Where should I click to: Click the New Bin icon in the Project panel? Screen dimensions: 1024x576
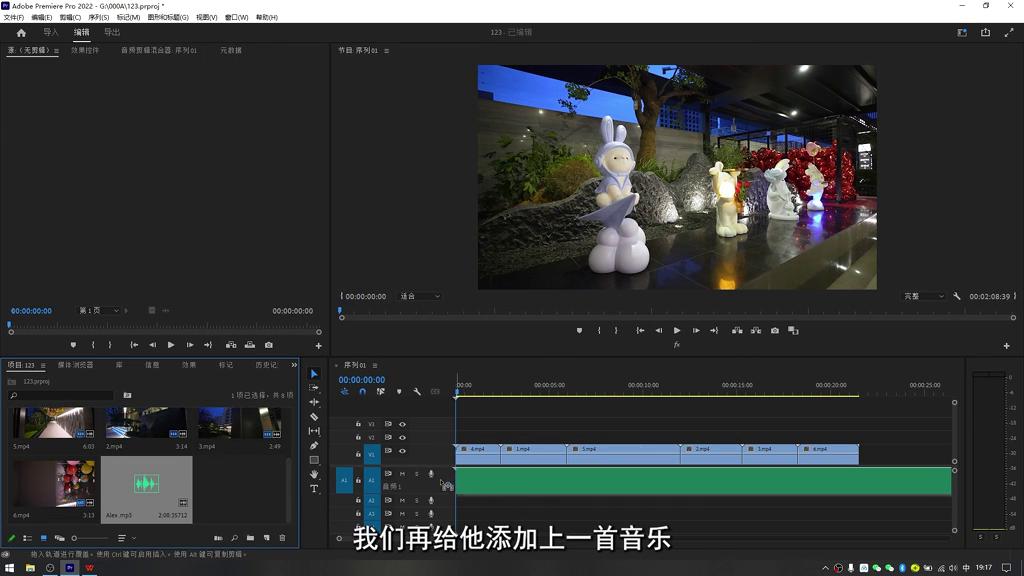[x=249, y=537]
